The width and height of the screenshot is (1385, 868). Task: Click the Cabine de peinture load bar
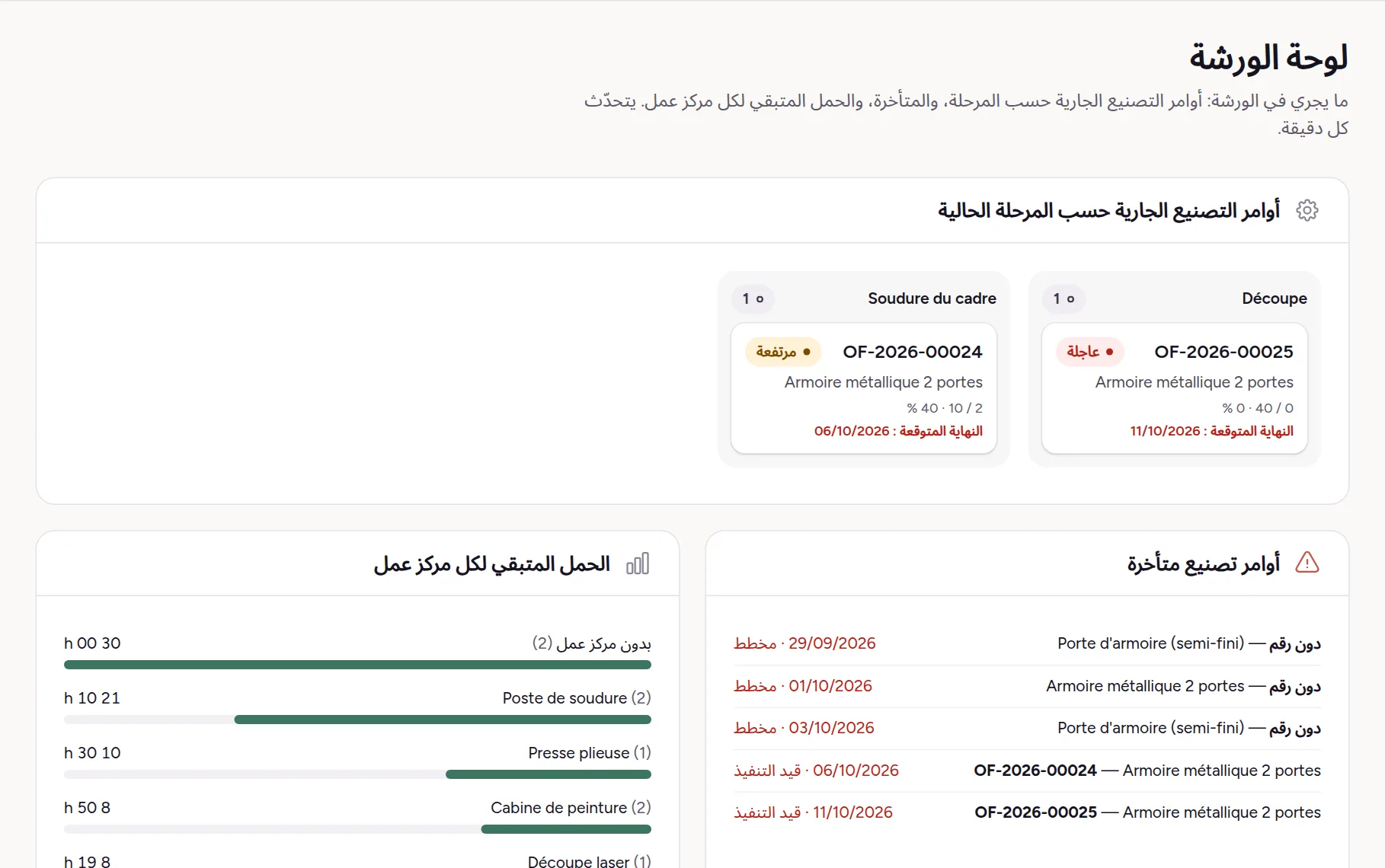(357, 829)
